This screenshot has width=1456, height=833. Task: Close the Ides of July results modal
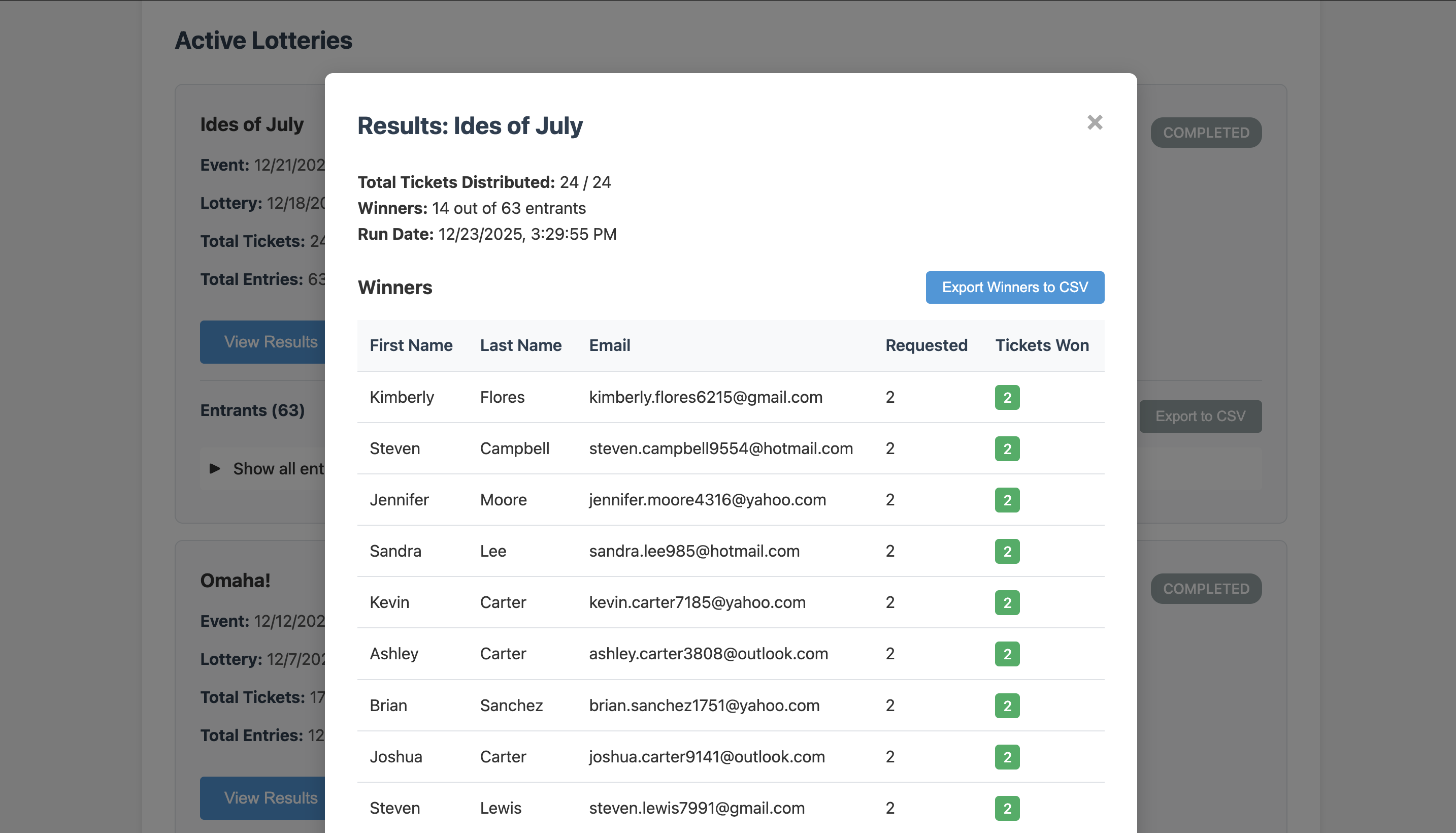(x=1094, y=122)
